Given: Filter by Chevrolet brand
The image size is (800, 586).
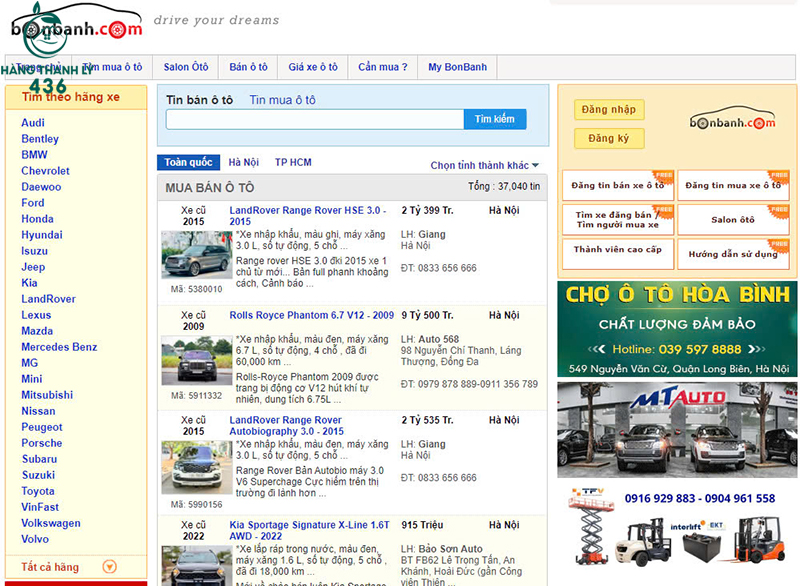Looking at the screenshot, I should [45, 171].
